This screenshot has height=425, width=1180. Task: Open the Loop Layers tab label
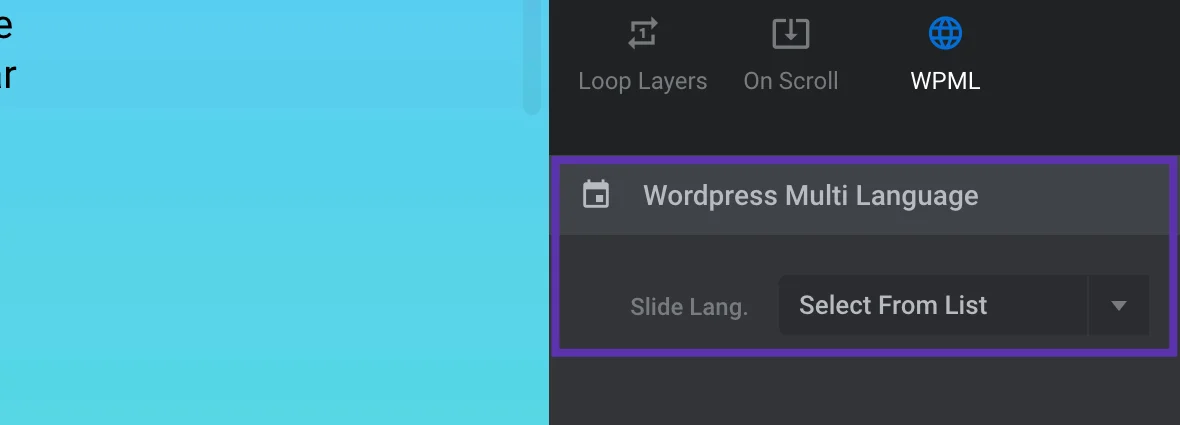click(642, 81)
